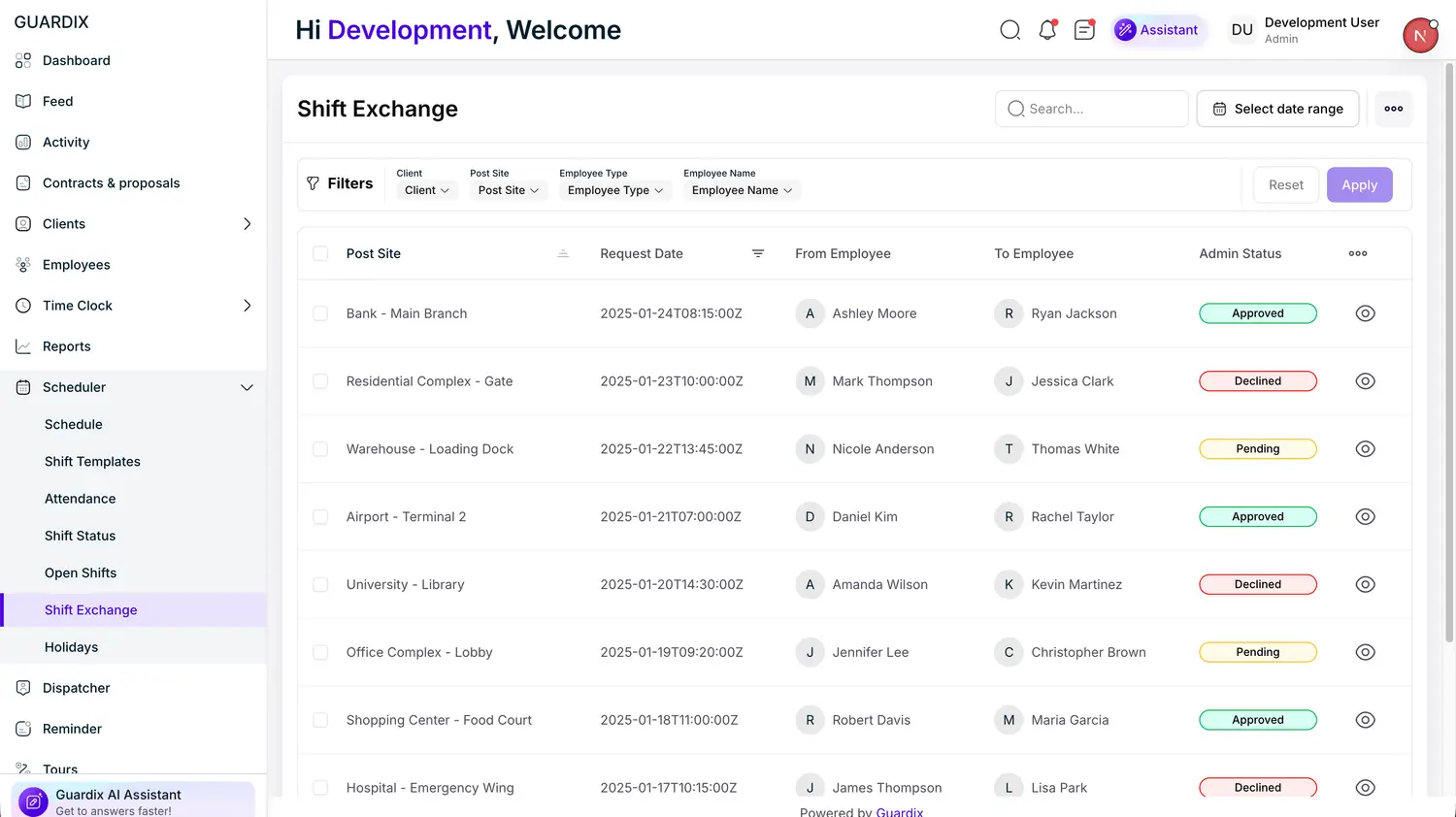Open the notifications bell

(x=1047, y=30)
